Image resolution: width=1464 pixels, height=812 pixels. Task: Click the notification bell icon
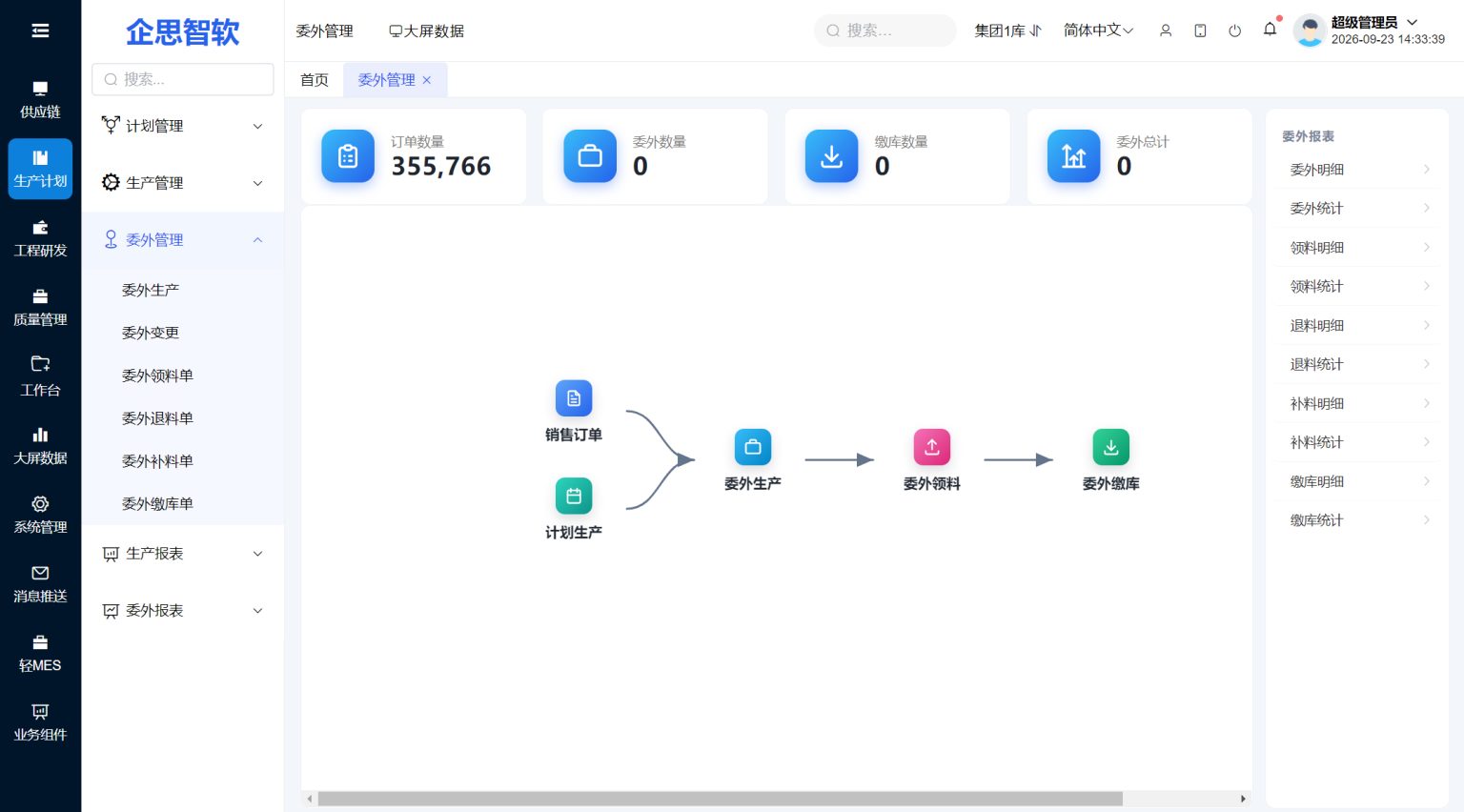pos(1270,30)
